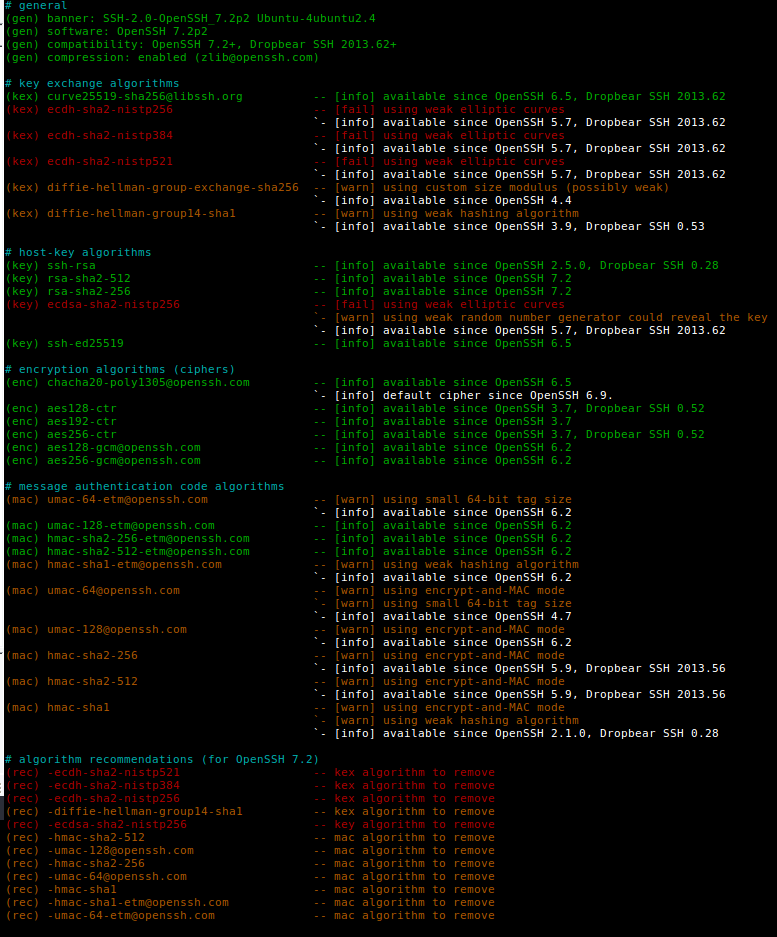This screenshot has height=937, width=777.
Task: Click the compression: enabled (zlib@openssh.com) line
Action: pos(162,58)
